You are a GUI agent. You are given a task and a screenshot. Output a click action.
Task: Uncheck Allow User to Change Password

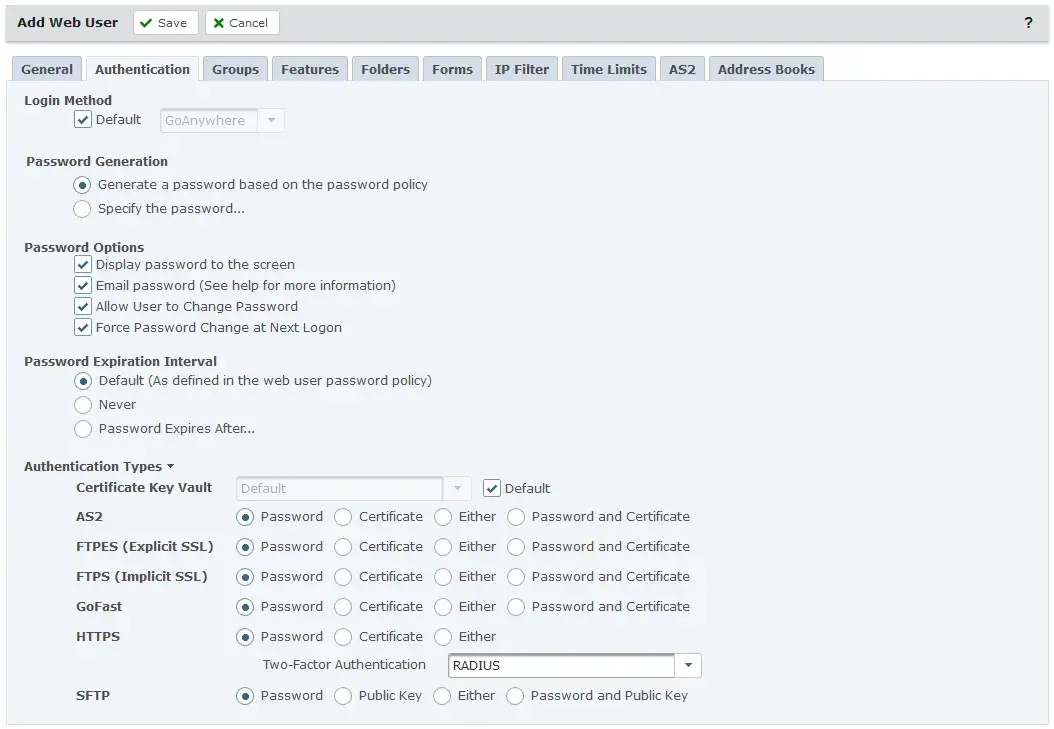coord(83,306)
